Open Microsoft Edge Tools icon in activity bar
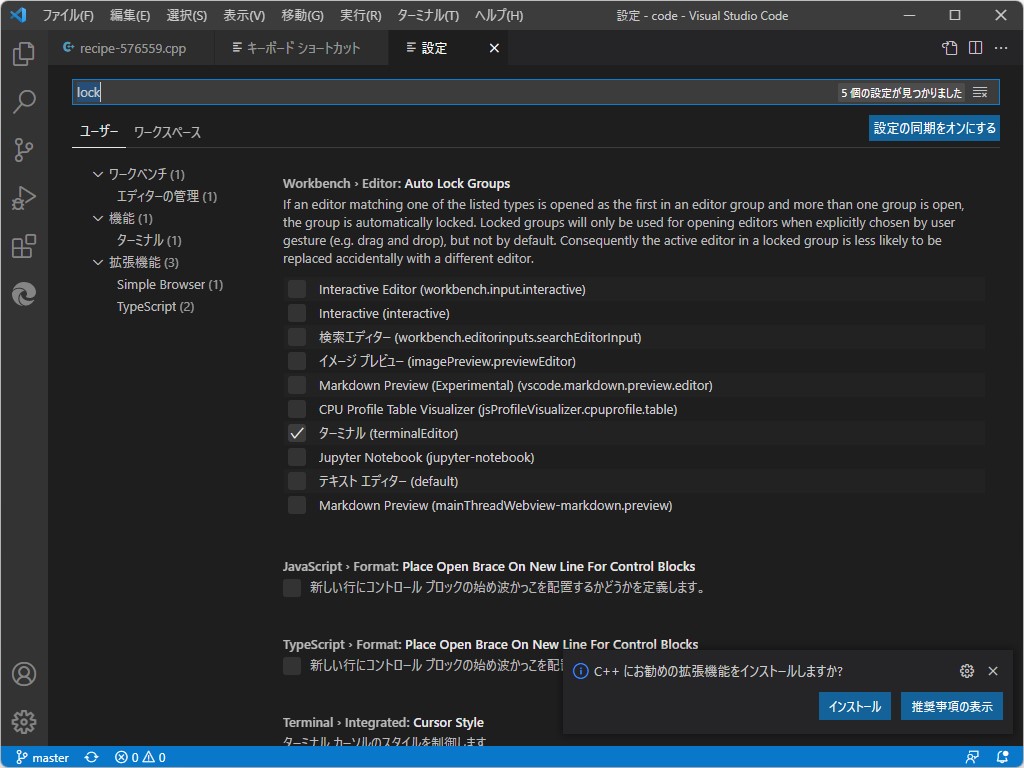 (x=24, y=295)
